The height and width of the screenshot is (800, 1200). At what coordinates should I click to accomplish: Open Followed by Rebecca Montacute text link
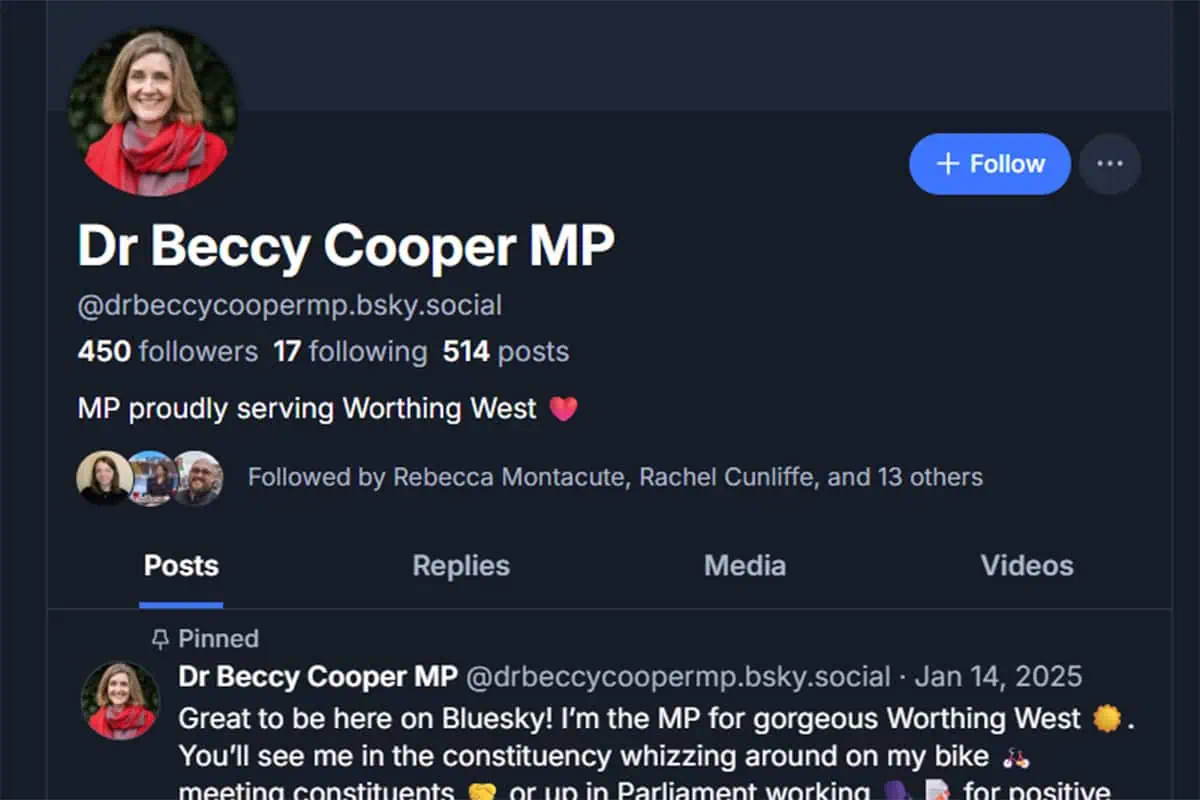(x=615, y=477)
